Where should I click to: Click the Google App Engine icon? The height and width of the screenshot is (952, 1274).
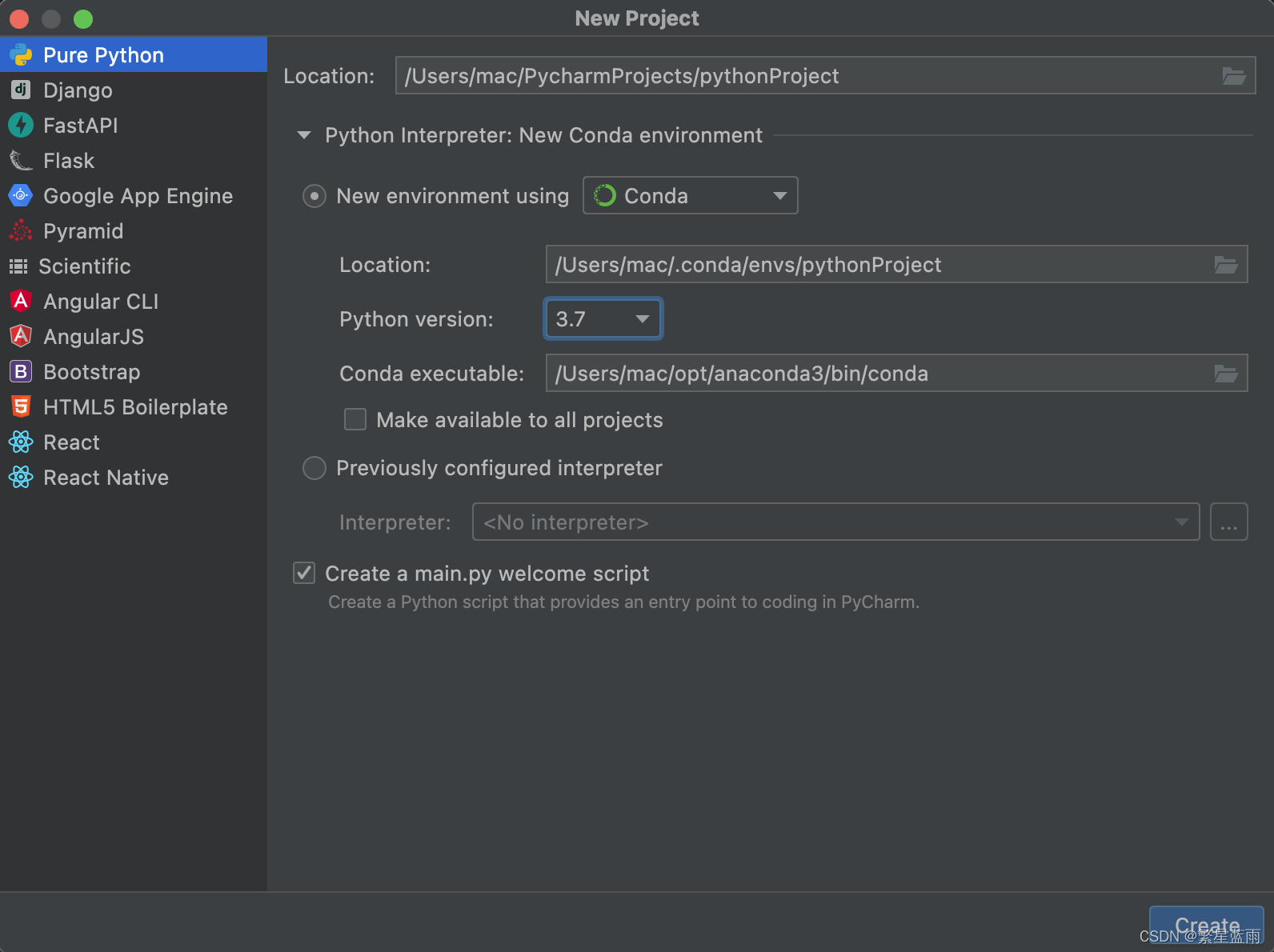(21, 195)
